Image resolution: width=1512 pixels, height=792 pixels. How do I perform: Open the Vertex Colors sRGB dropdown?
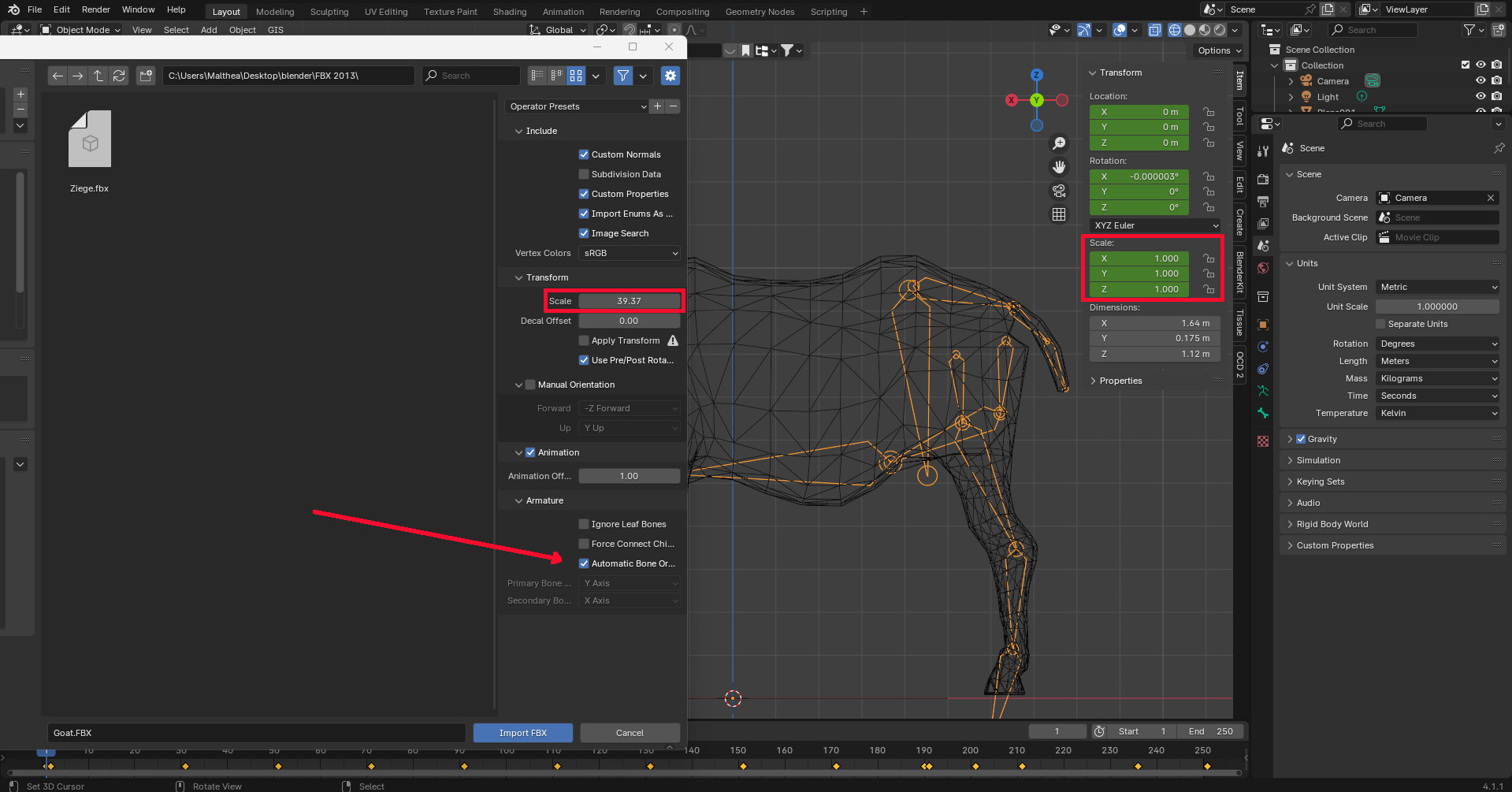click(629, 253)
